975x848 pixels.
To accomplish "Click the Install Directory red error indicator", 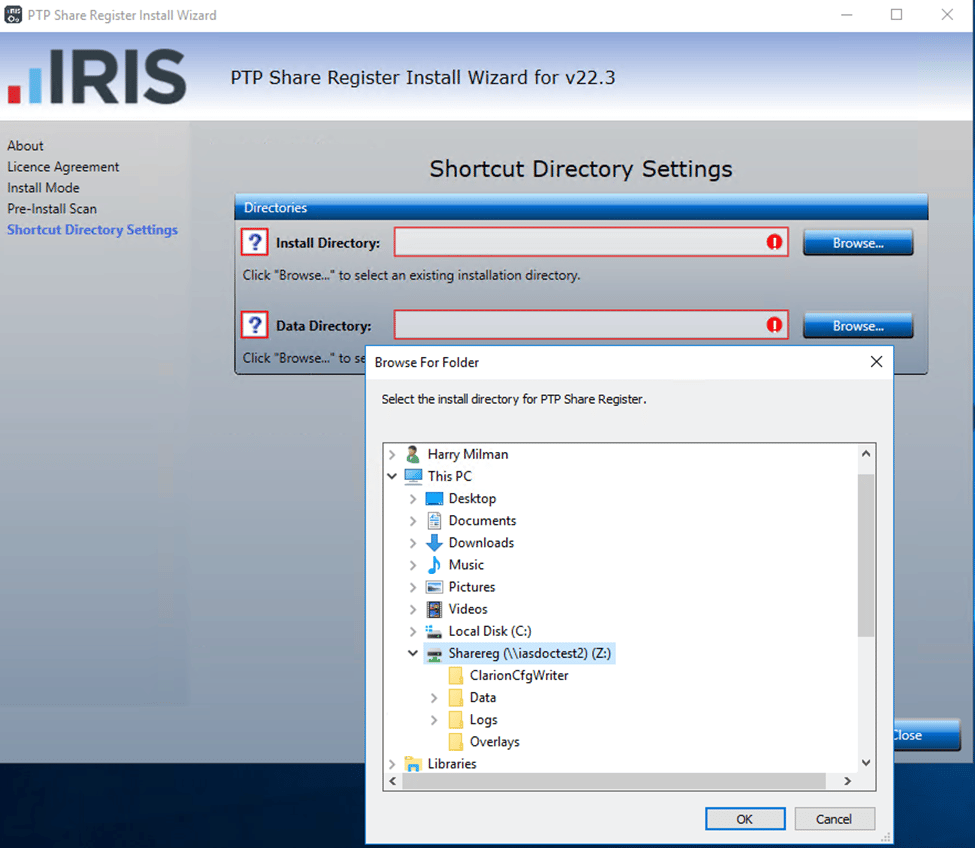I will (x=774, y=242).
